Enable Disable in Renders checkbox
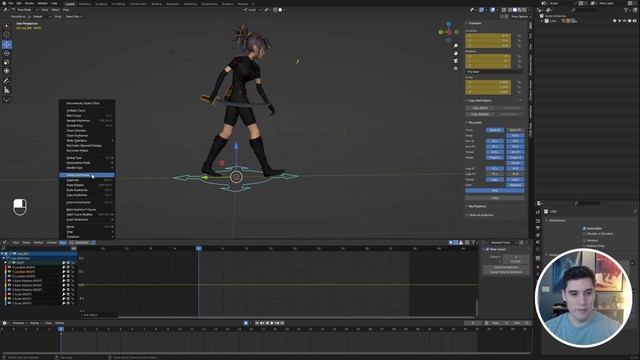The width and height of the screenshot is (640, 360). click(x=584, y=234)
